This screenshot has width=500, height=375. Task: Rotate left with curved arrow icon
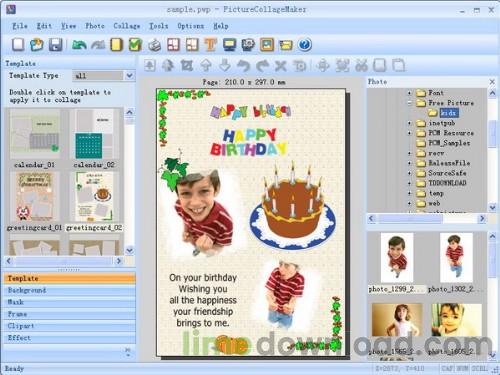243,65
